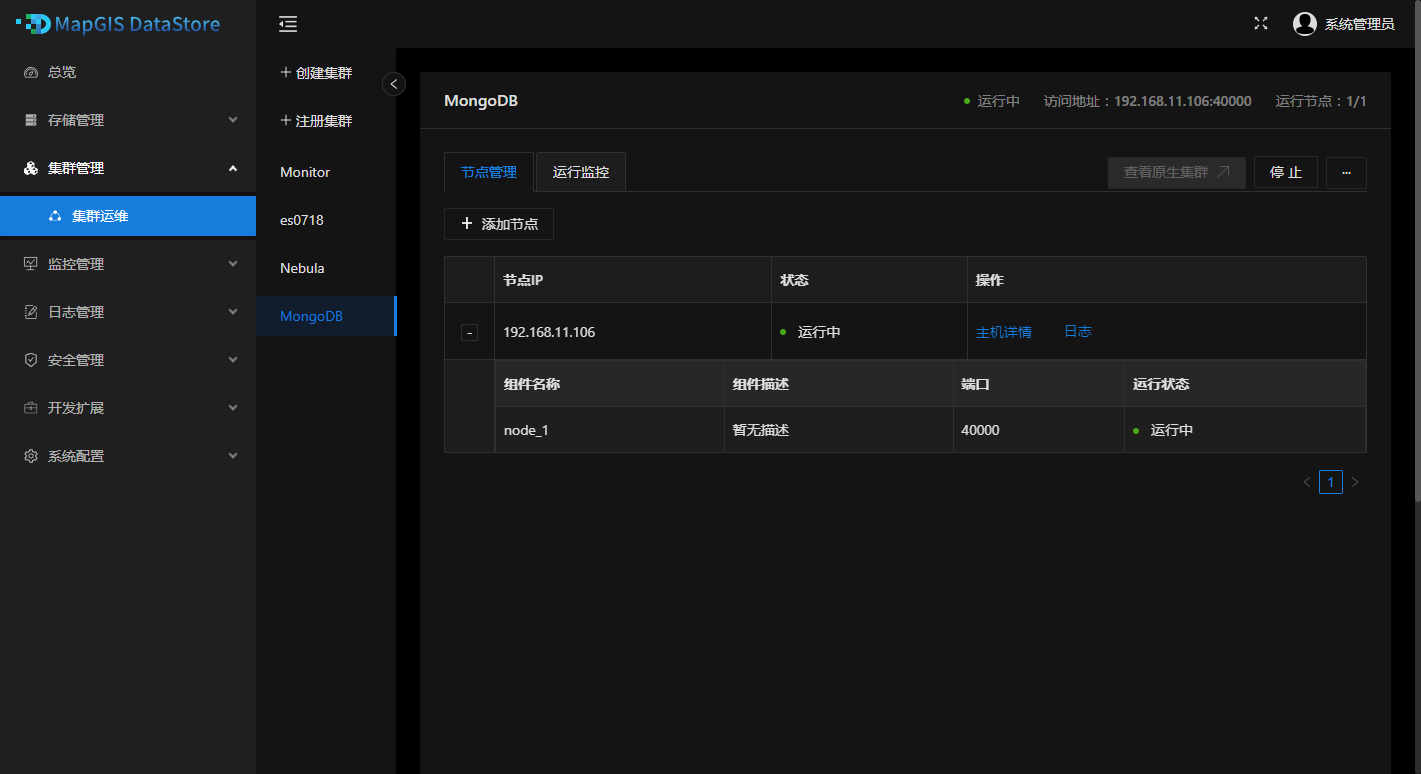Collapse the 集群管理 chevron
Viewport: 1421px width, 774px height.
click(x=233, y=168)
